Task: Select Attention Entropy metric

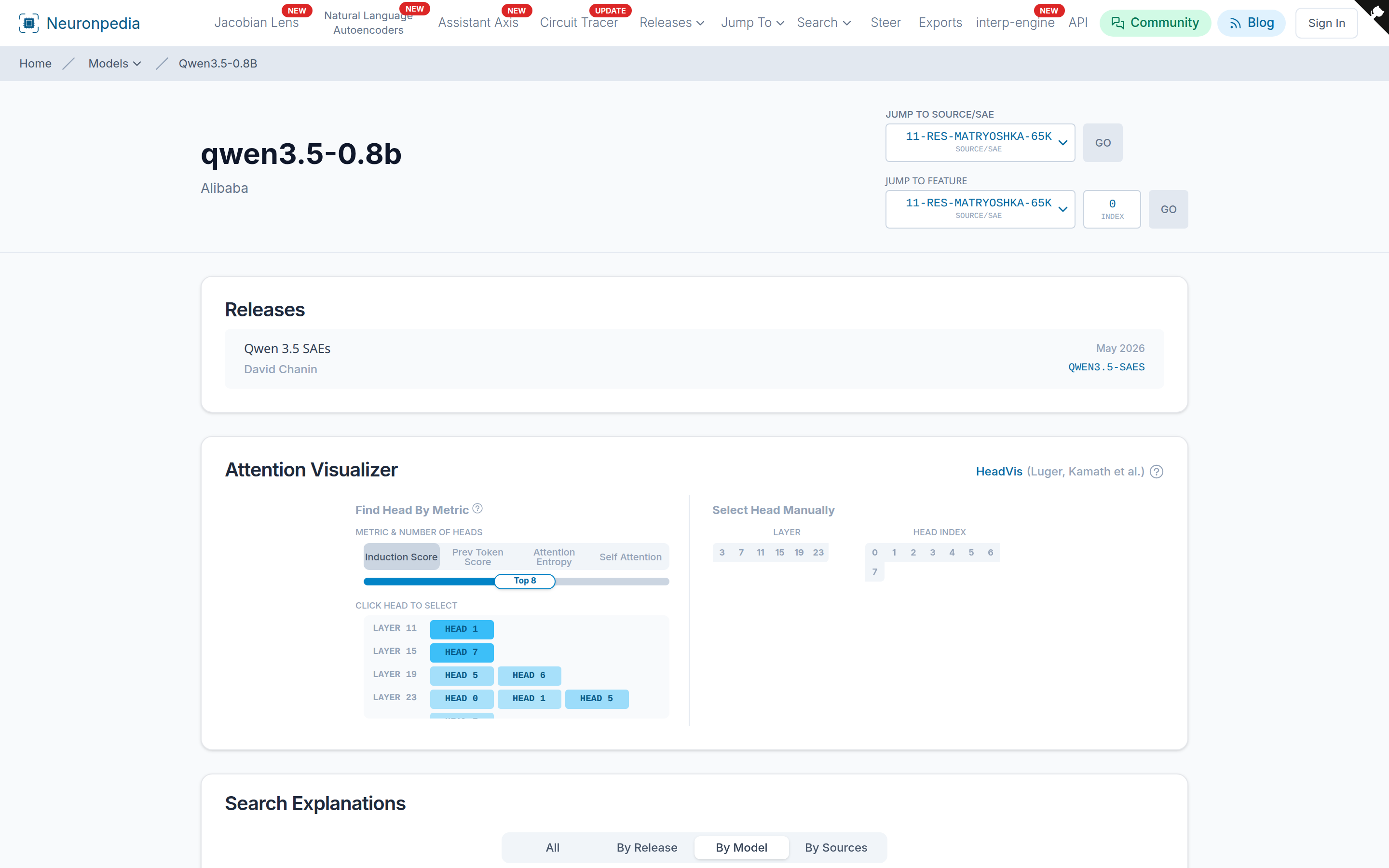Action: (554, 557)
